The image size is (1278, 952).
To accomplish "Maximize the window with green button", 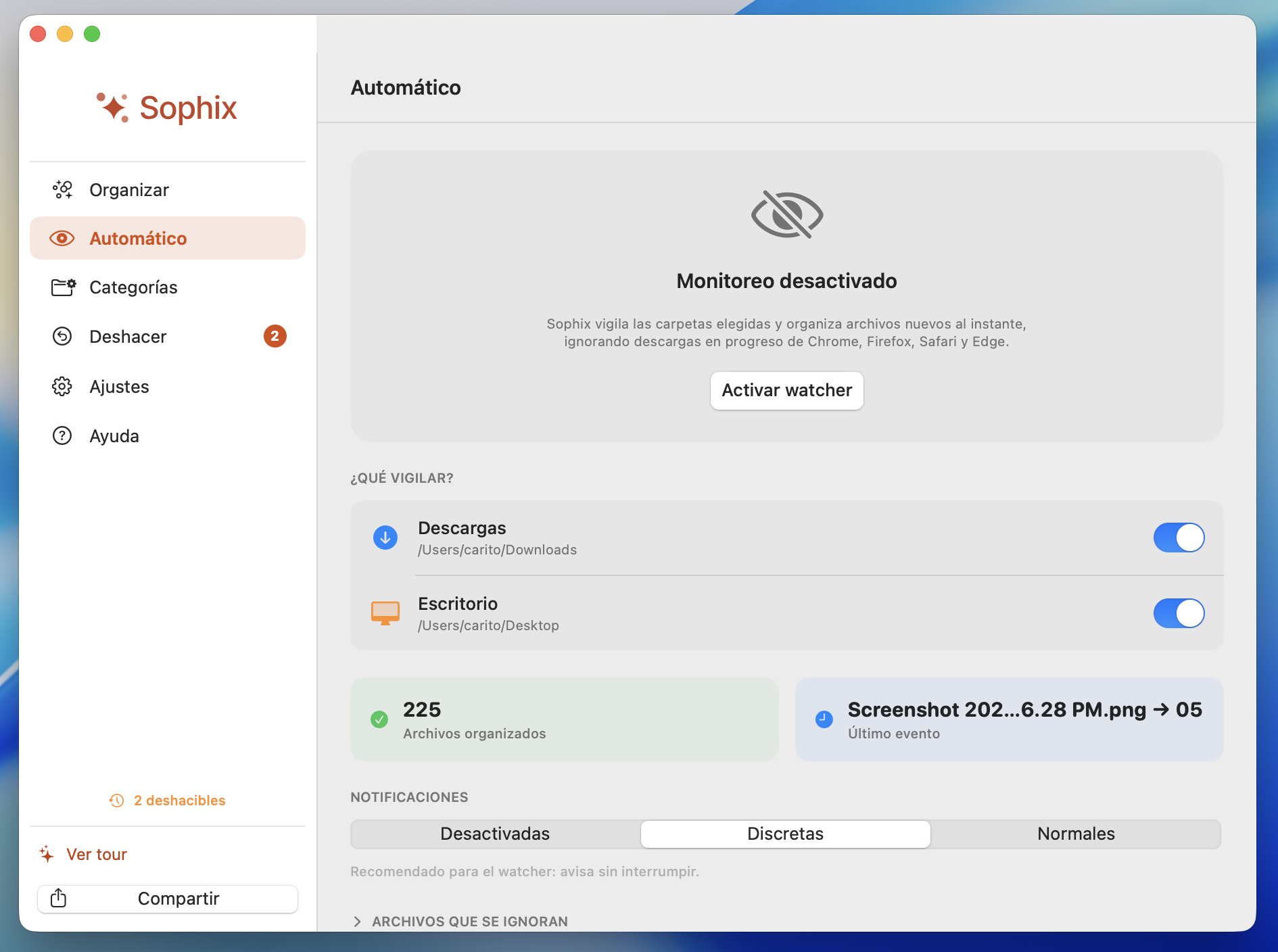I will [92, 34].
